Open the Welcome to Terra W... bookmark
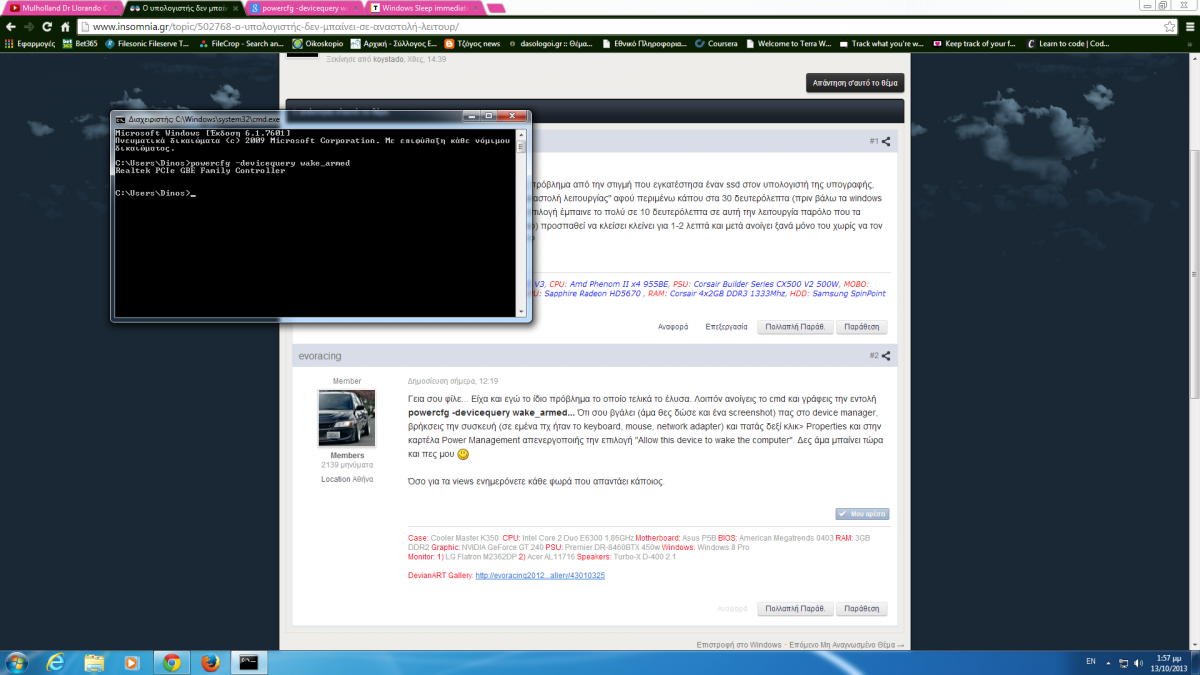The width and height of the screenshot is (1200, 675). [x=788, y=44]
